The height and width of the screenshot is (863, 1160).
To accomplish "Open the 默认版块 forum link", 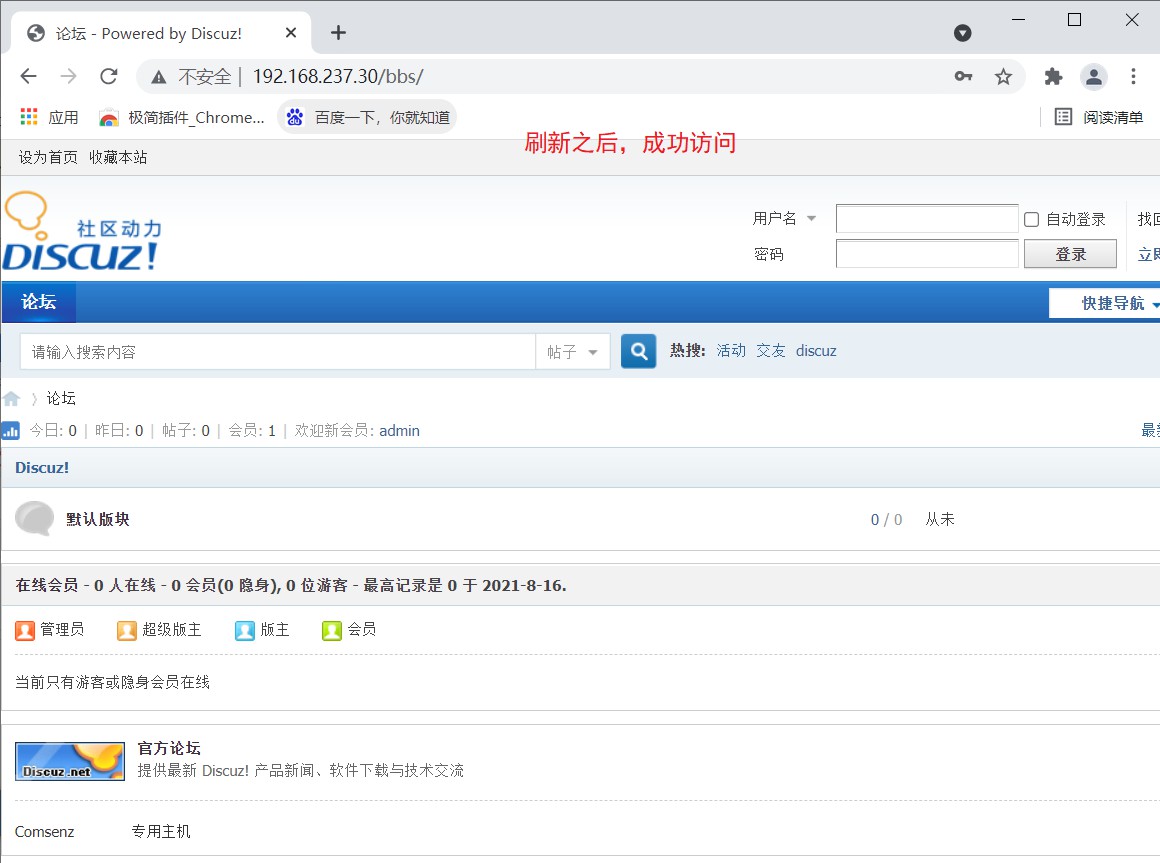I will [98, 519].
